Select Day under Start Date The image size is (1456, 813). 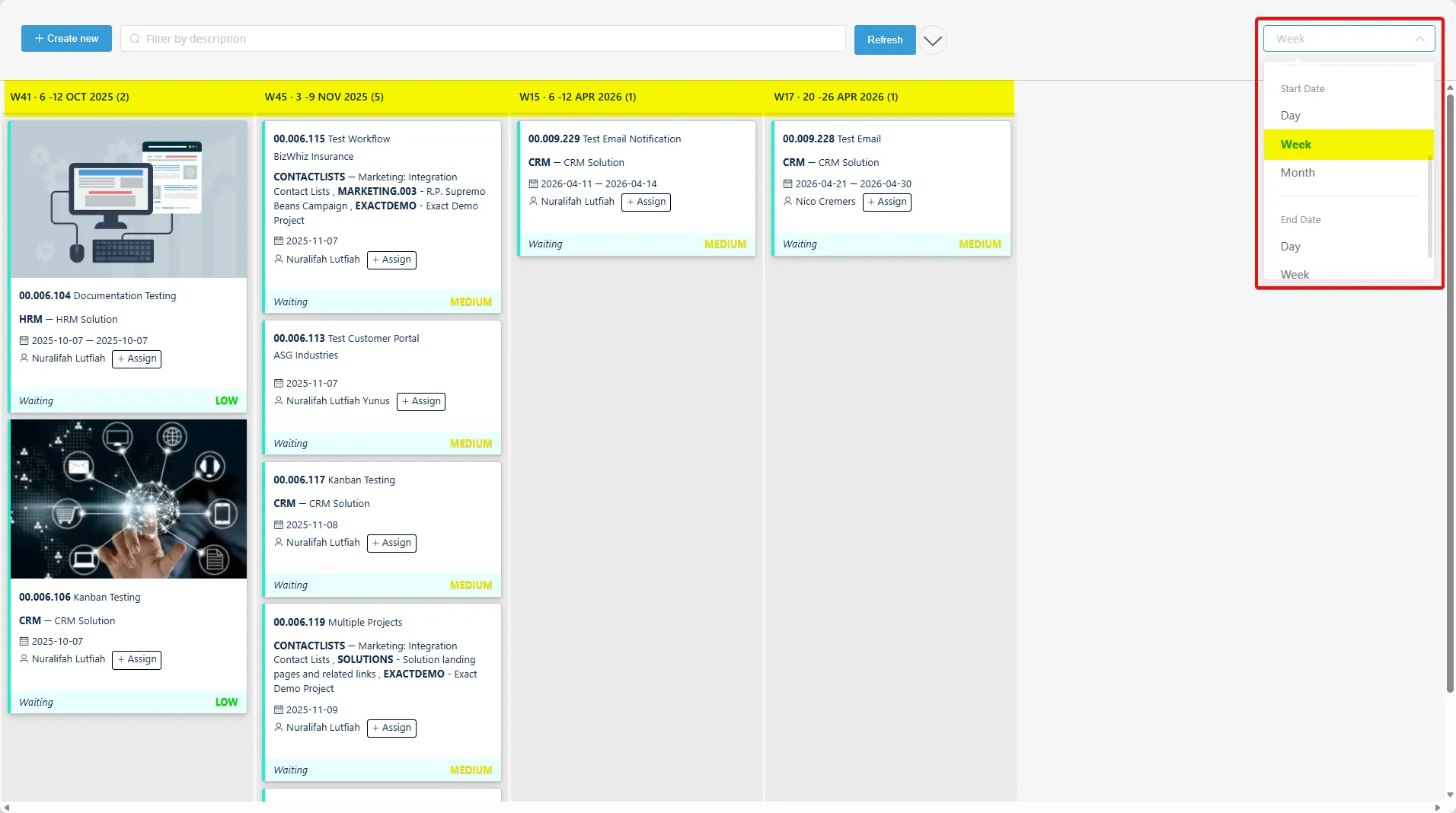coord(1348,116)
